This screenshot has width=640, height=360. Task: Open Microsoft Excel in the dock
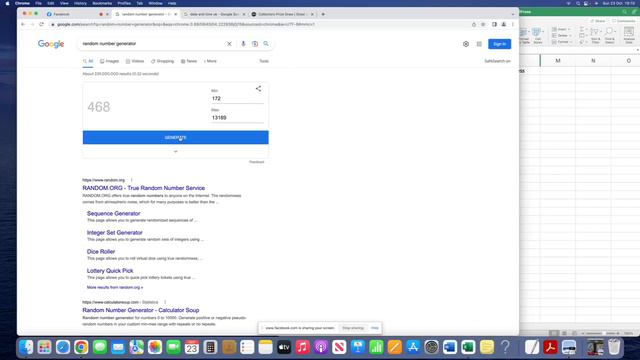coord(468,347)
